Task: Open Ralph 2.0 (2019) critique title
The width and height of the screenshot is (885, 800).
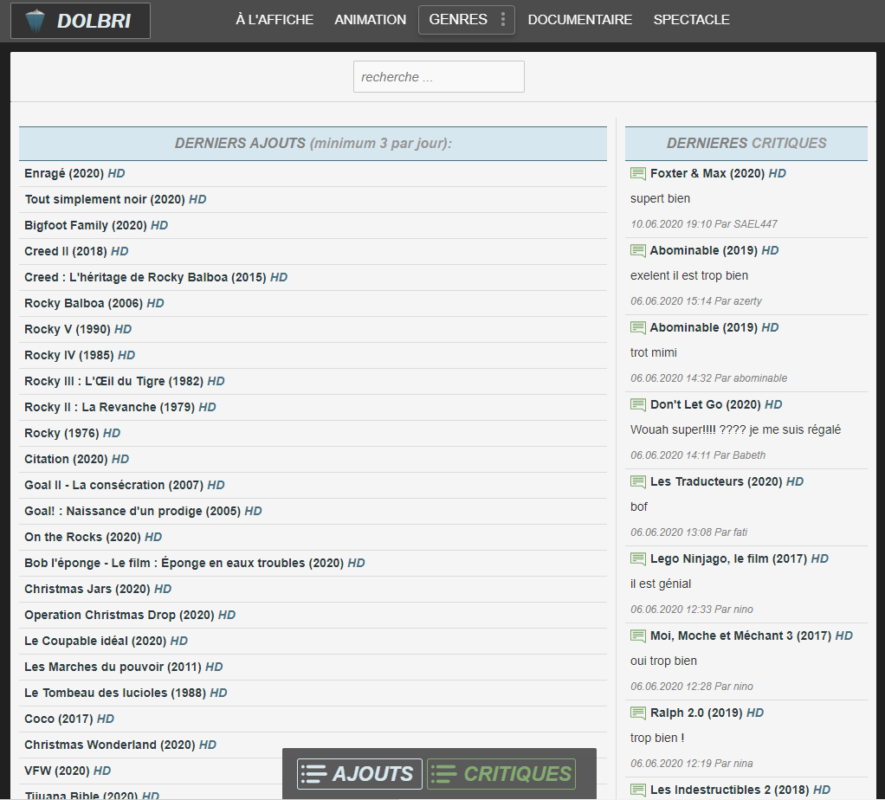Action: tap(707, 712)
